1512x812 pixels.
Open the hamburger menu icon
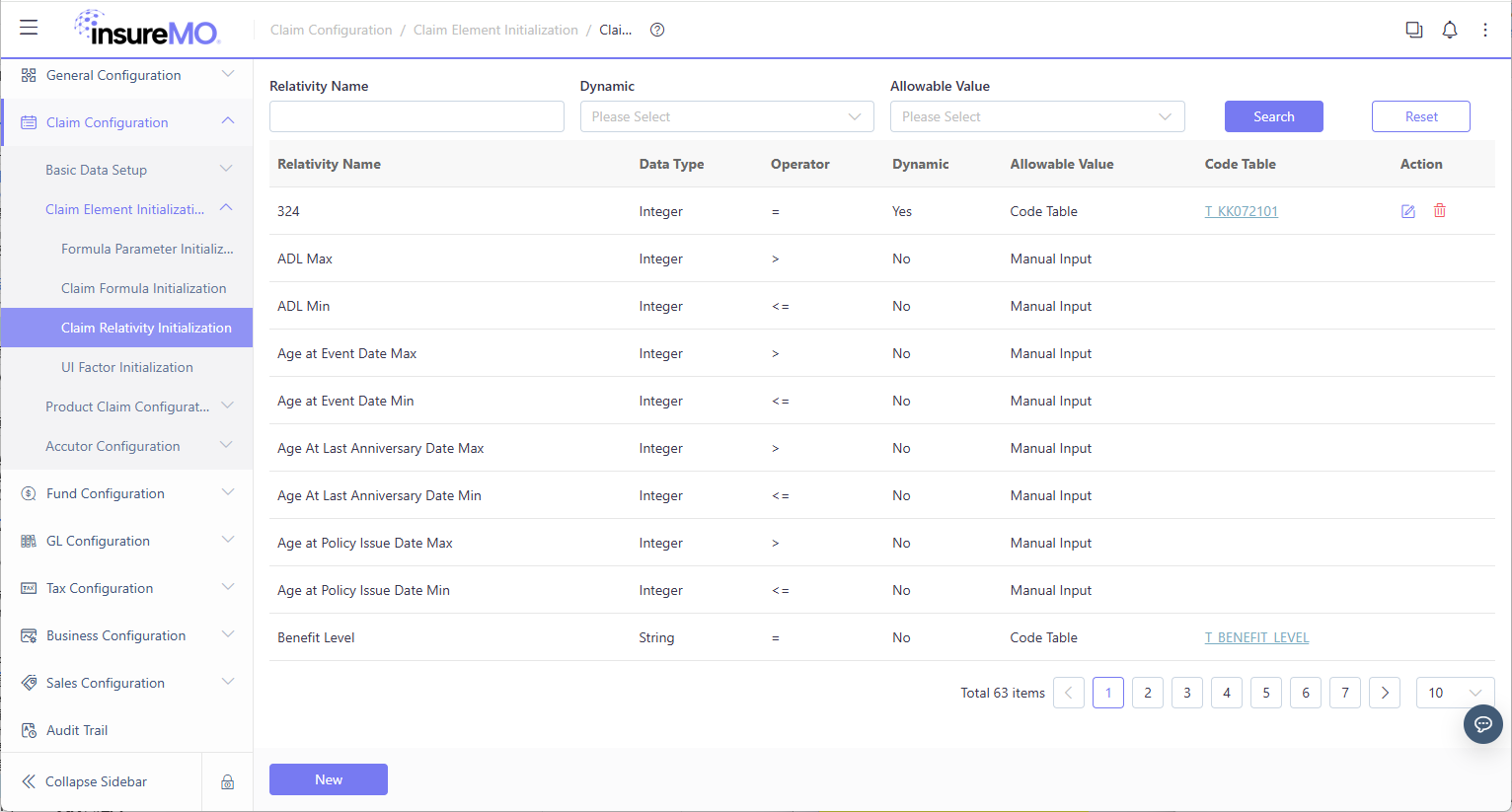pos(29,28)
